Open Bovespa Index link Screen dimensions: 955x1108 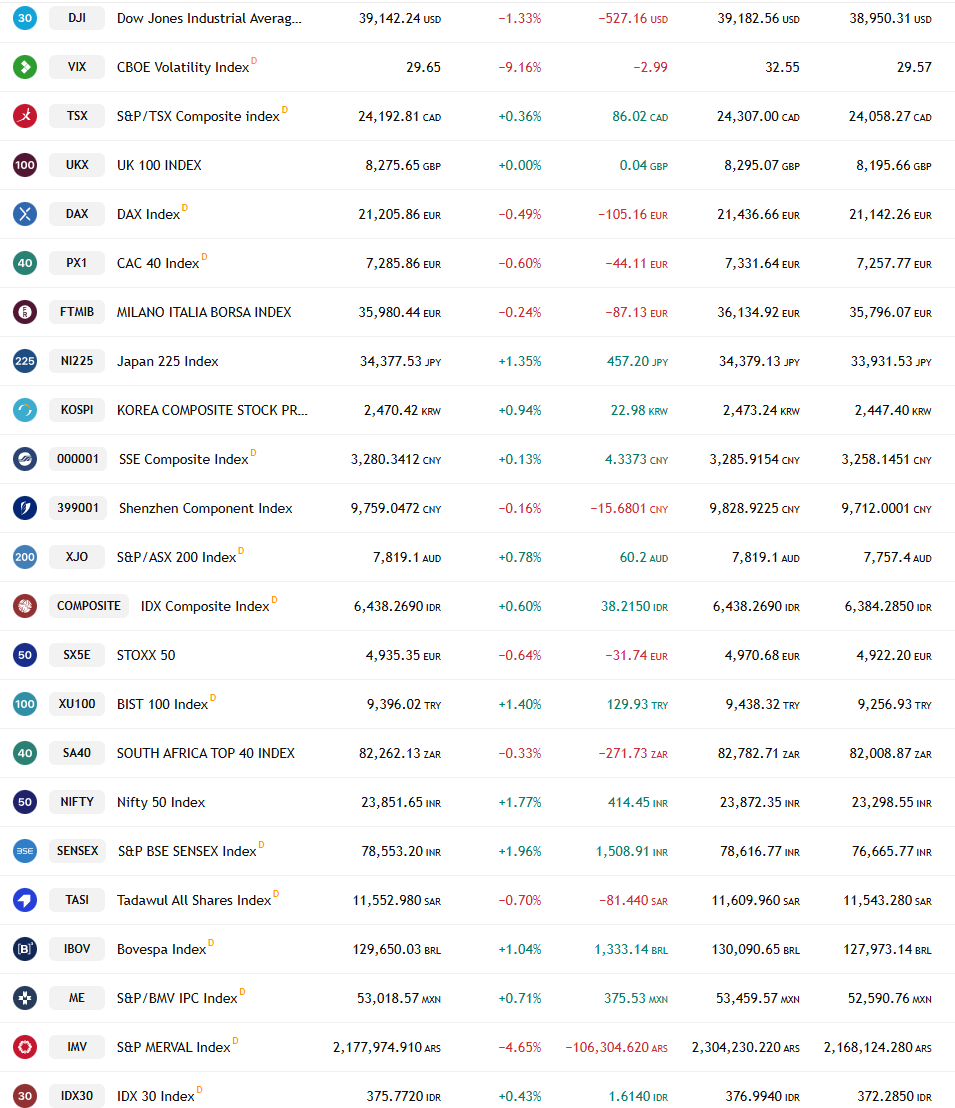coord(162,949)
